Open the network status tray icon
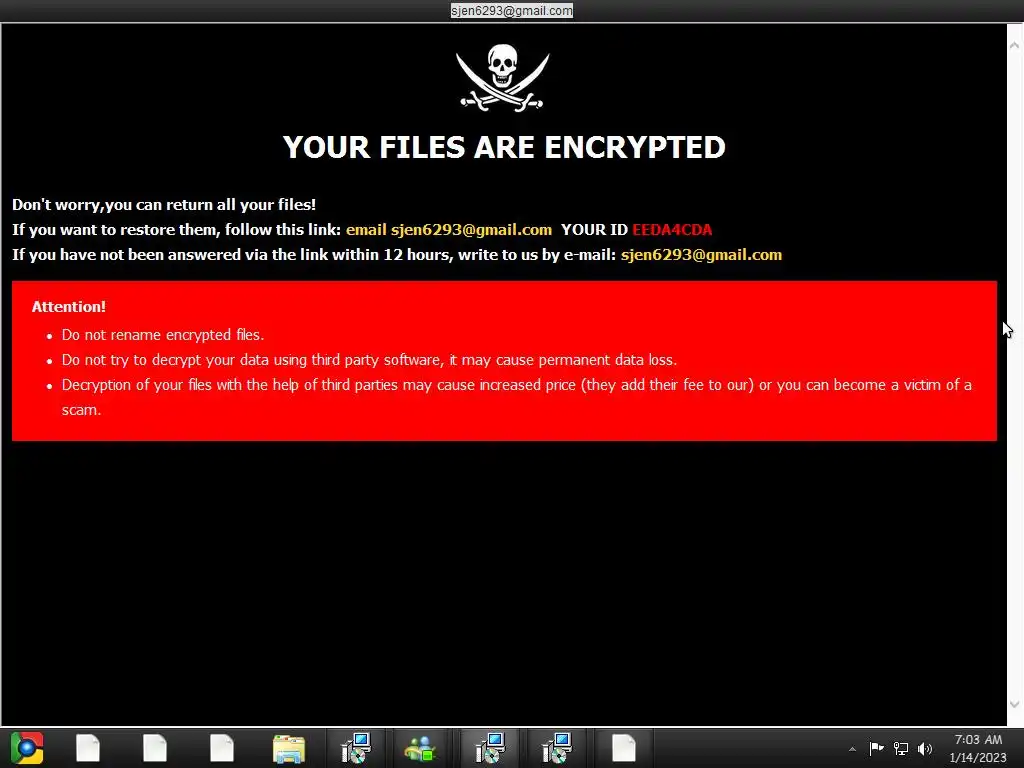The height and width of the screenshot is (768, 1024). [x=901, y=748]
